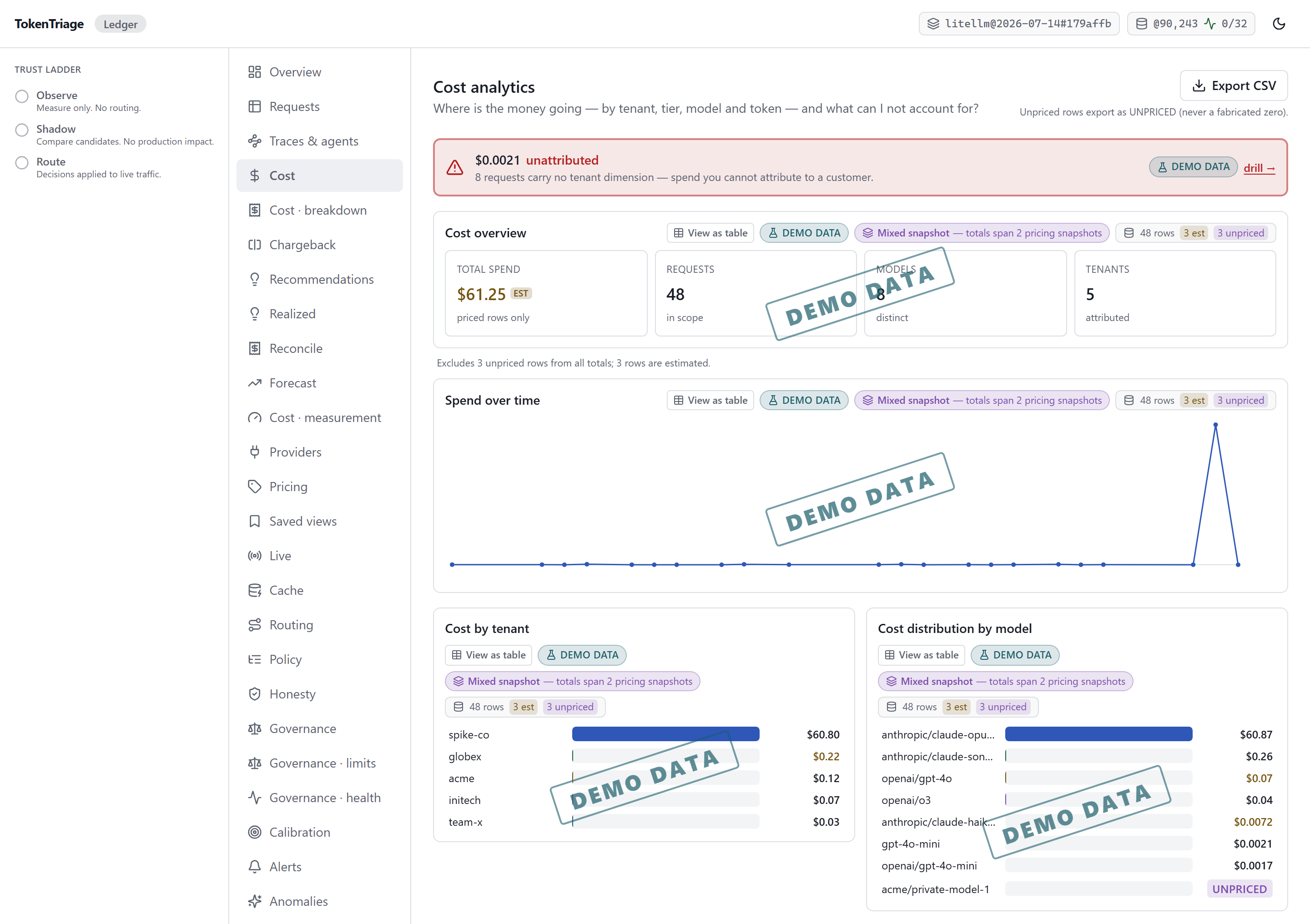Click the 3 unpriced chip in Spend over time
Image resolution: width=1310 pixels, height=924 pixels.
[x=1240, y=401]
